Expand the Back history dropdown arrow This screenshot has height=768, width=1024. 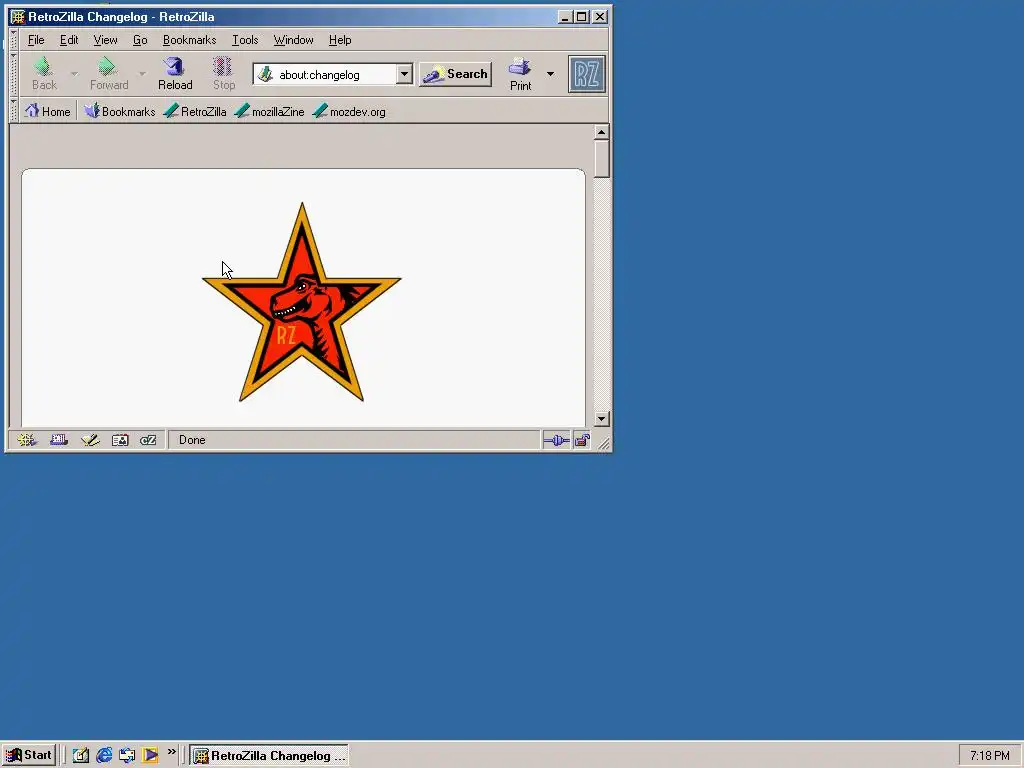coord(74,74)
